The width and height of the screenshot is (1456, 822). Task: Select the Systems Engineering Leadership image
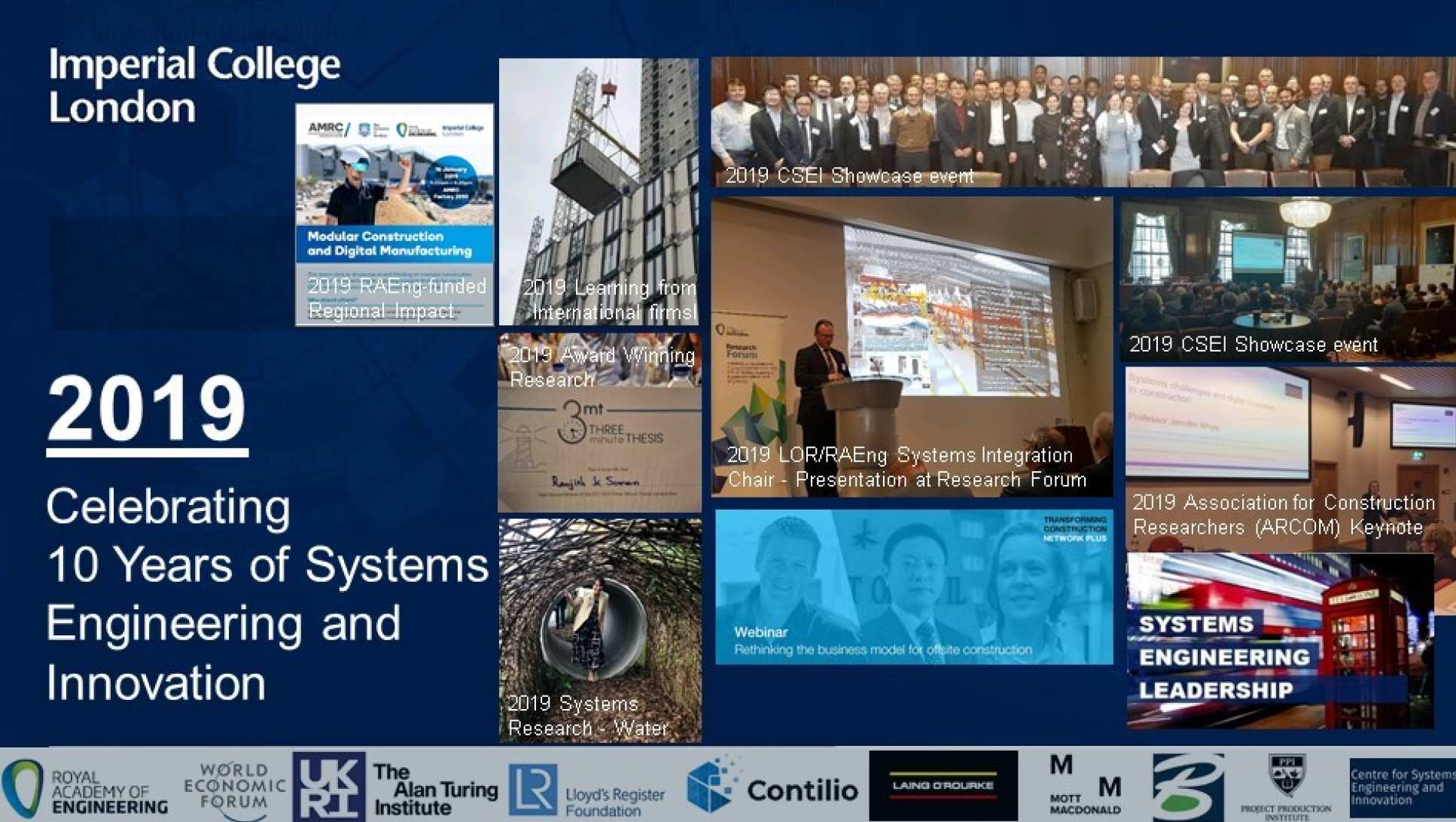tap(1279, 641)
